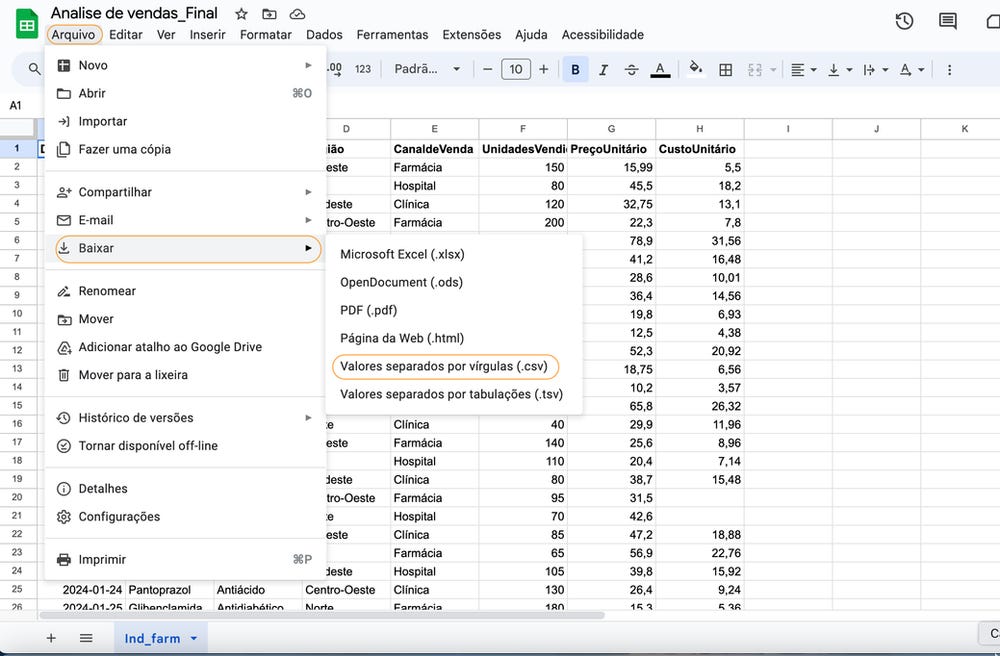The height and width of the screenshot is (656, 1000).
Task: Open the text color picker
Action: pos(662,69)
